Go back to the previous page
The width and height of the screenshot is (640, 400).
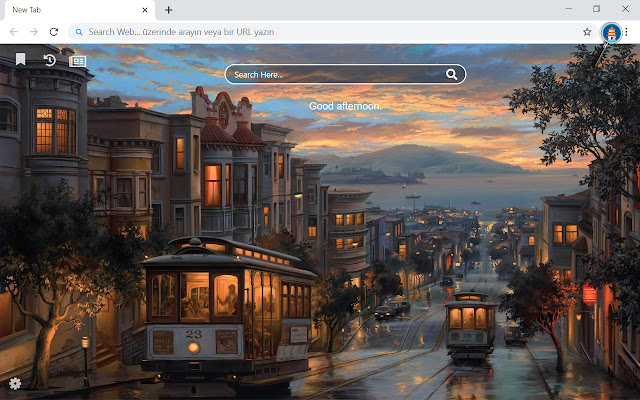point(14,32)
